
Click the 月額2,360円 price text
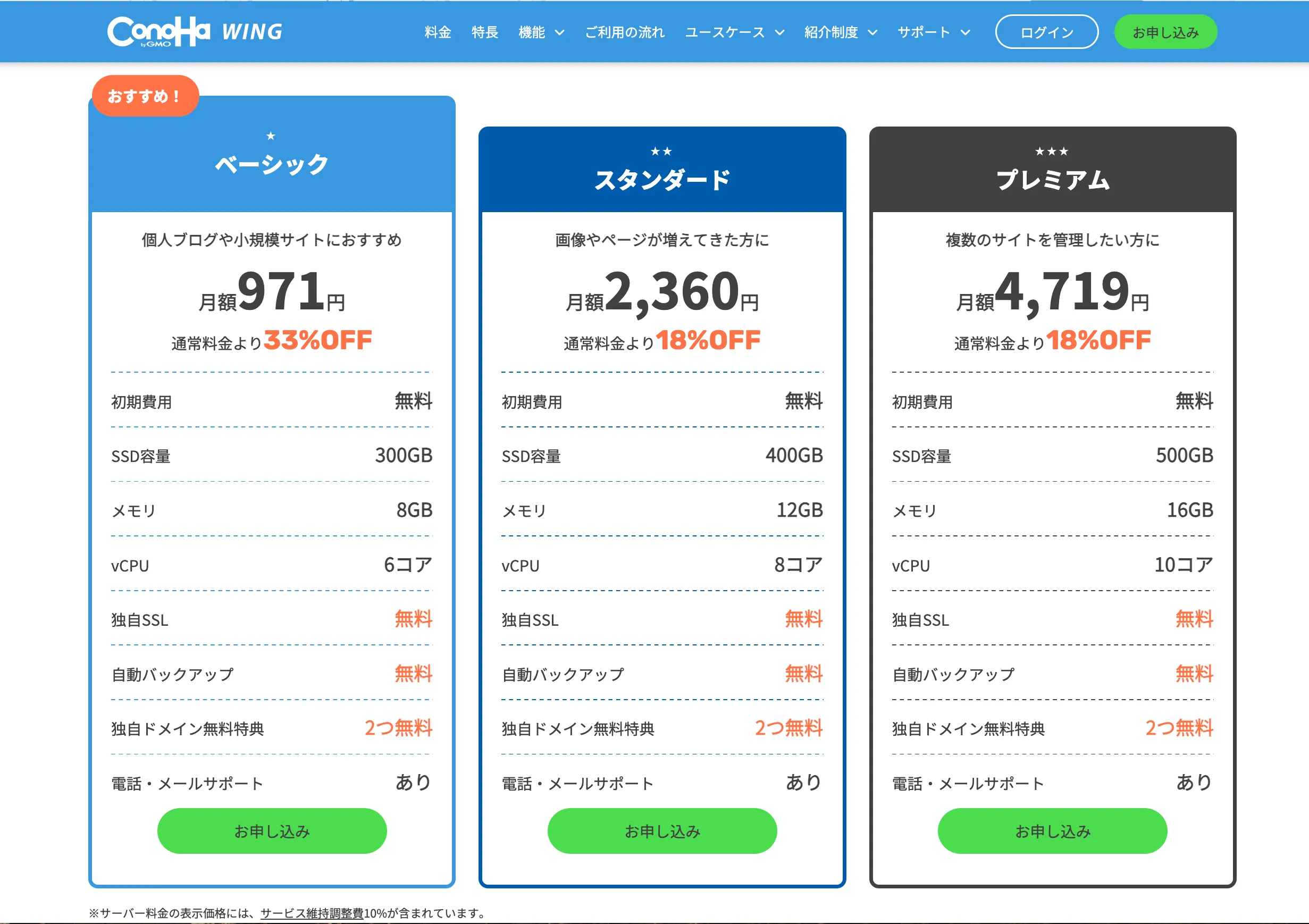pyautogui.click(x=662, y=292)
